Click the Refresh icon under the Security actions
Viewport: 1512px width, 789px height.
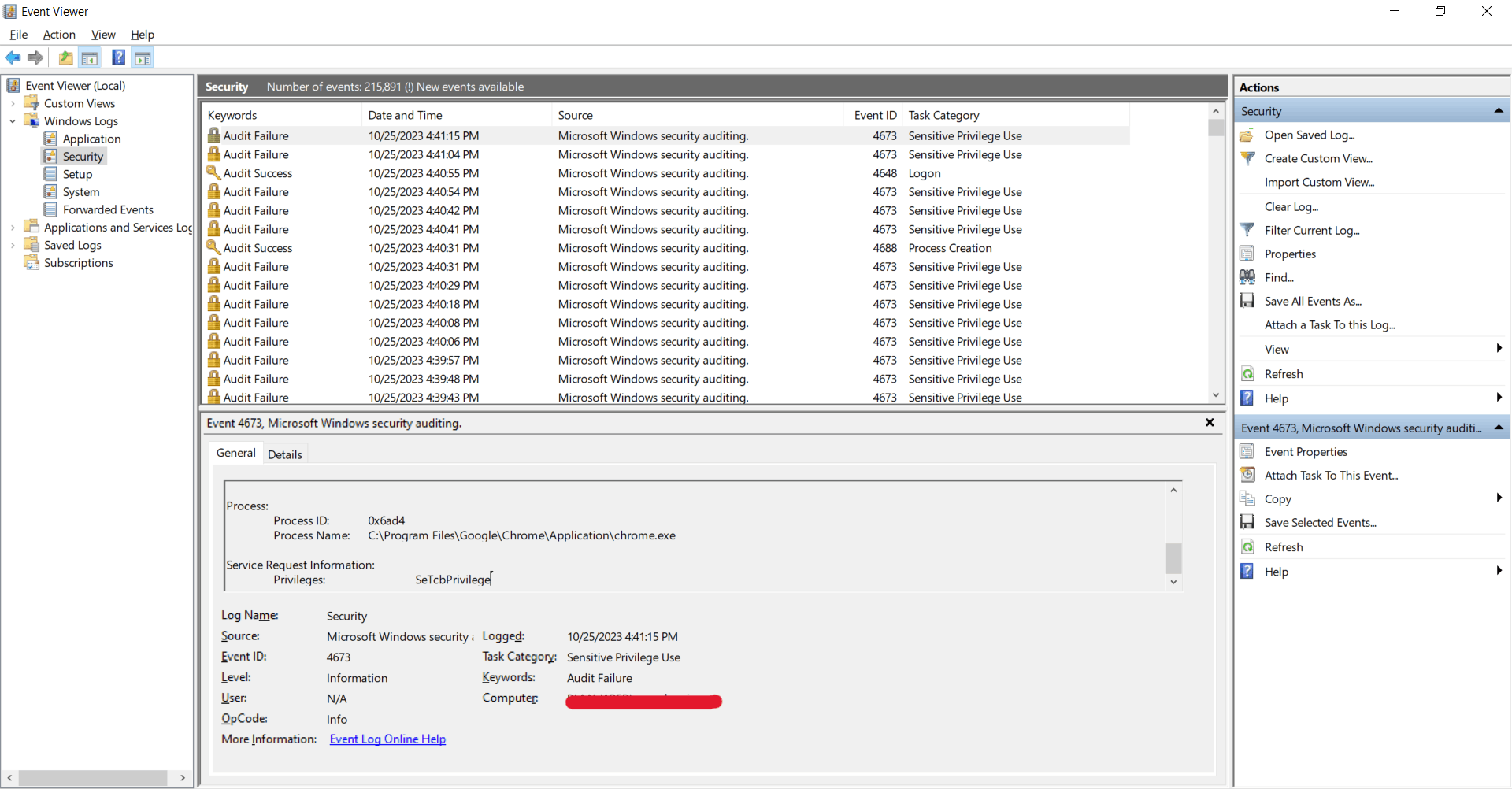1247,374
